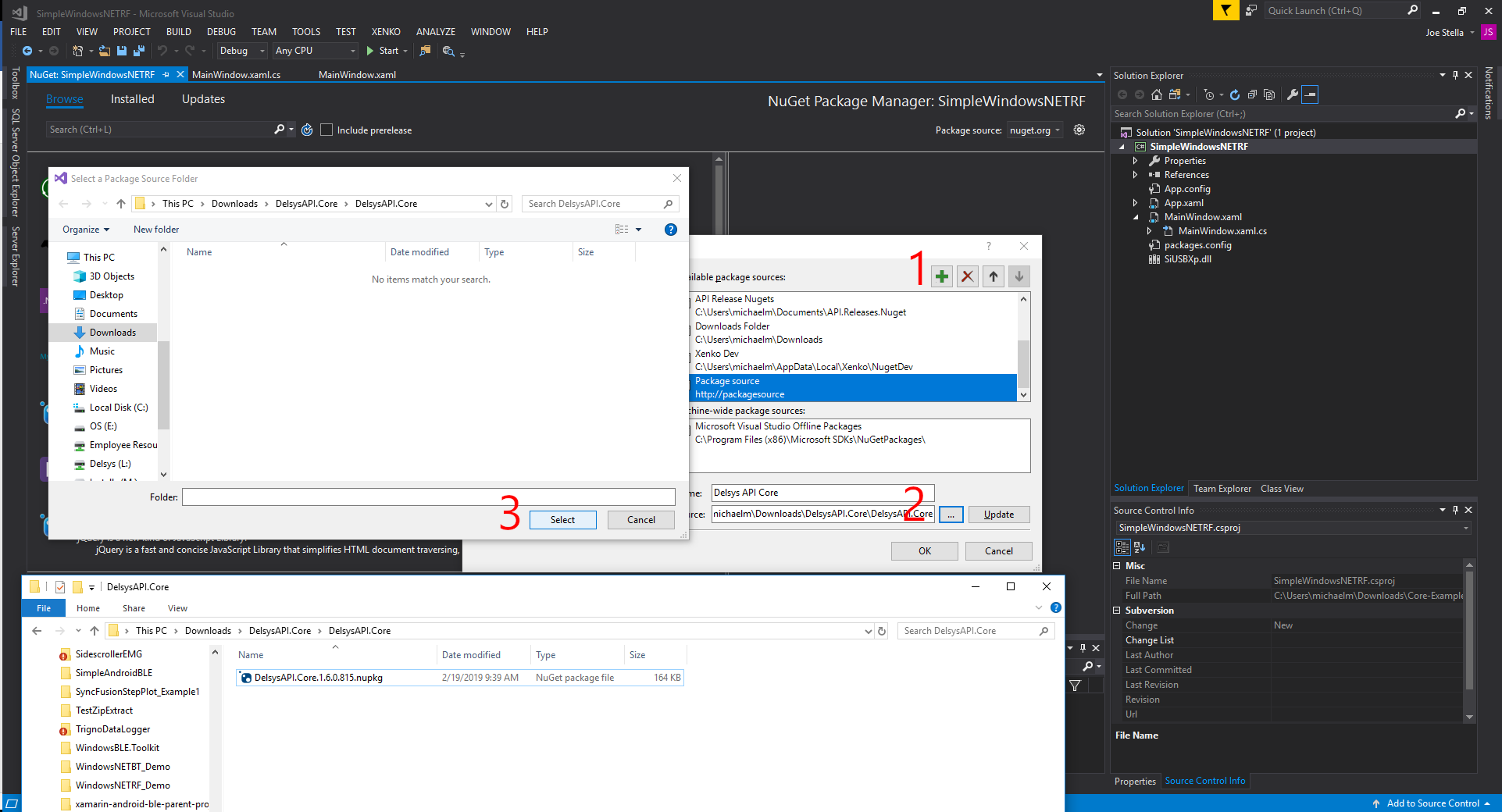Switch to Team Explorer tab

tap(1222, 489)
